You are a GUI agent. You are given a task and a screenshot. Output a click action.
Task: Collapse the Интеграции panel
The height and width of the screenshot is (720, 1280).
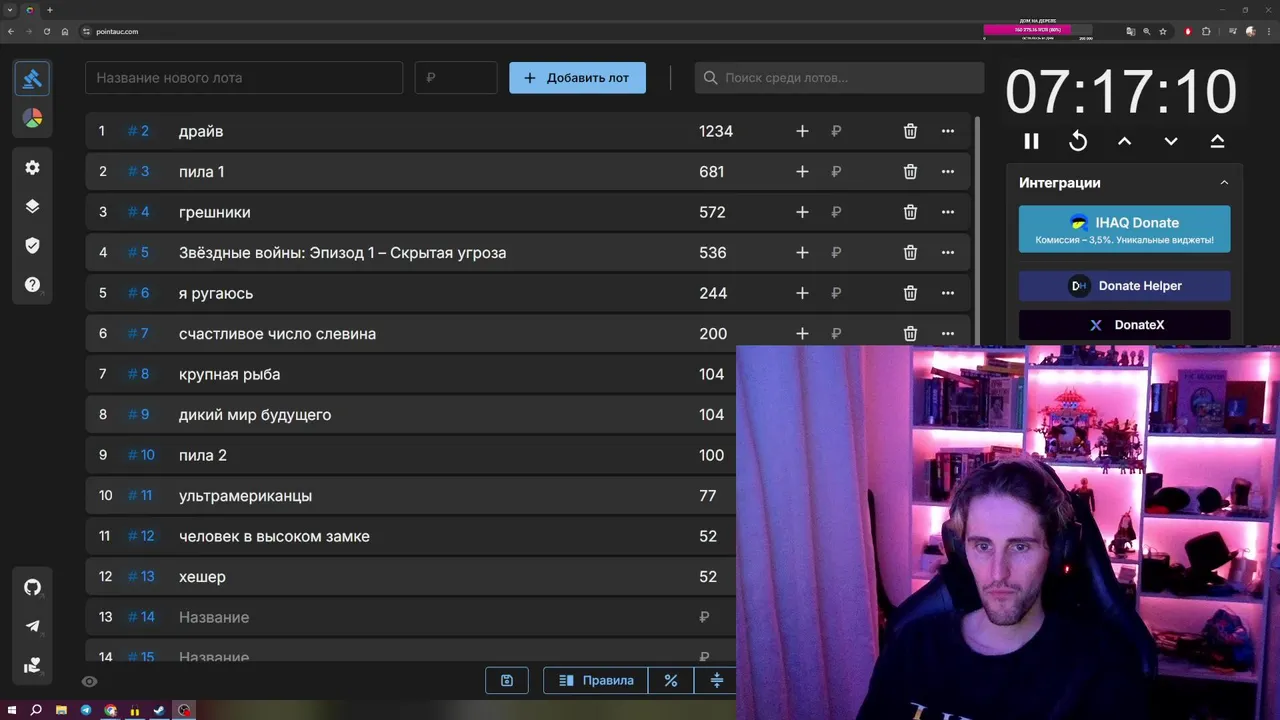[x=1224, y=183]
